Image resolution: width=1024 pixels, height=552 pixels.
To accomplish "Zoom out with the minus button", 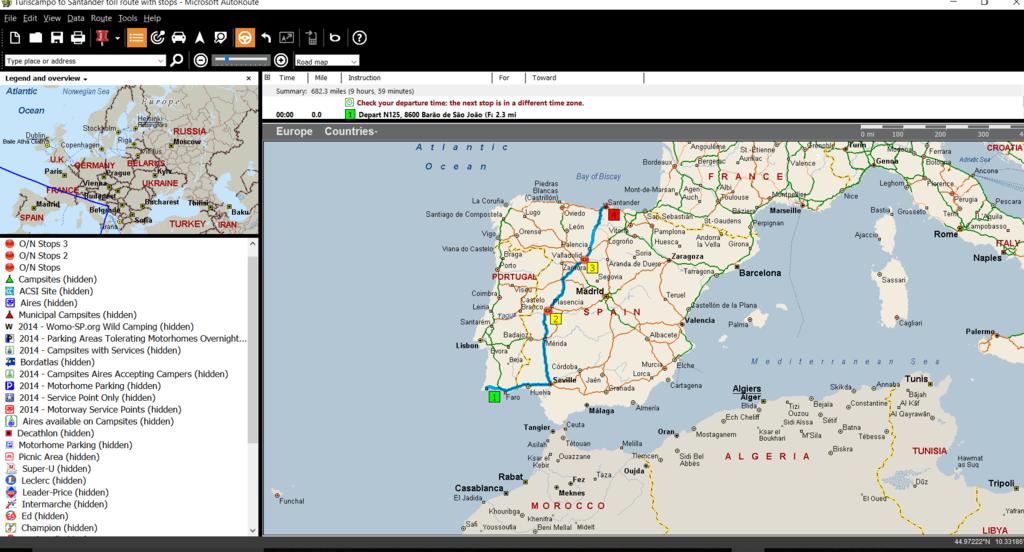I will 200,60.
